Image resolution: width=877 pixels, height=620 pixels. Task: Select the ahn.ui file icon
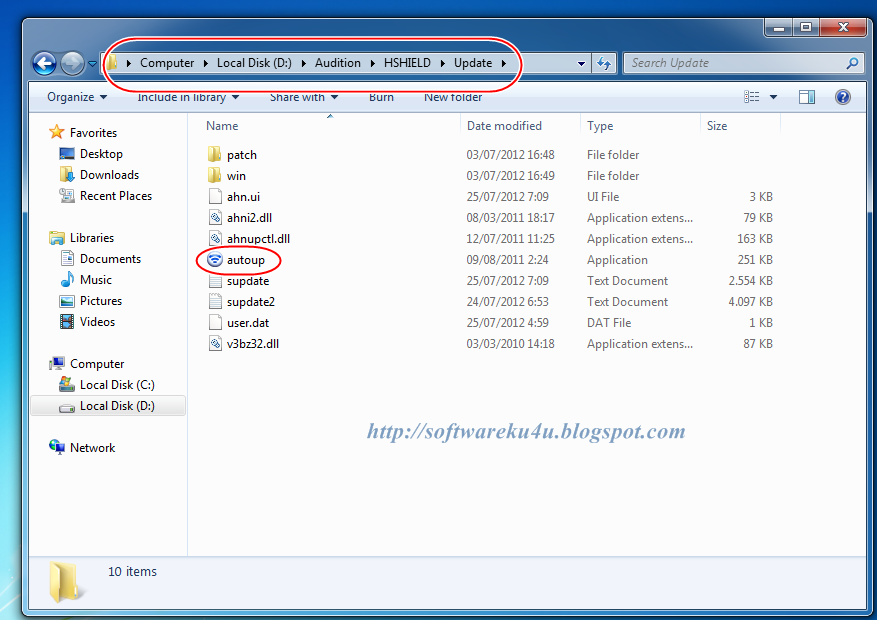[x=215, y=196]
